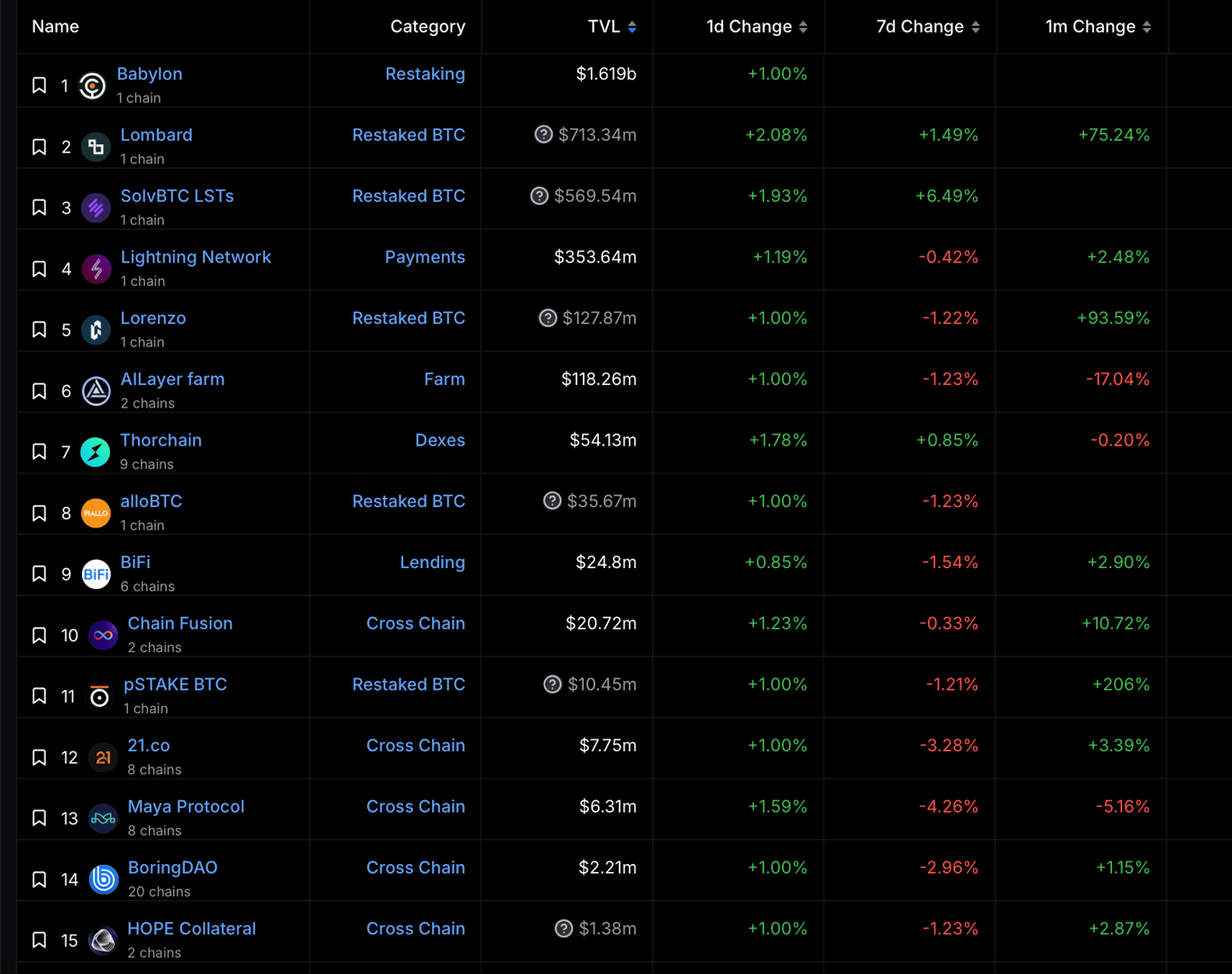
Task: Click the Maya Protocol logo
Action: 104,818
